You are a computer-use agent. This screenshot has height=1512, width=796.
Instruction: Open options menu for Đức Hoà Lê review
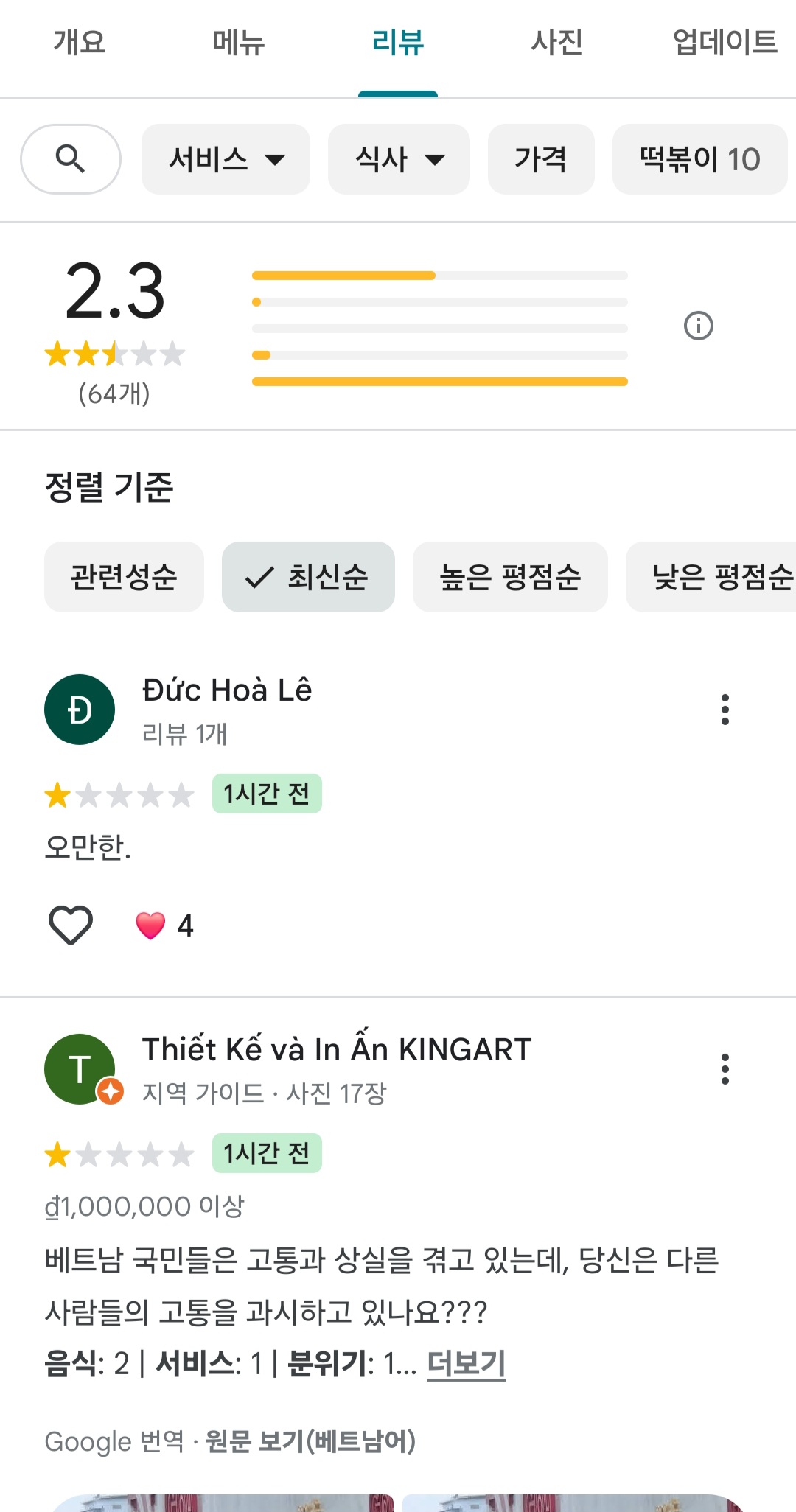point(725,710)
